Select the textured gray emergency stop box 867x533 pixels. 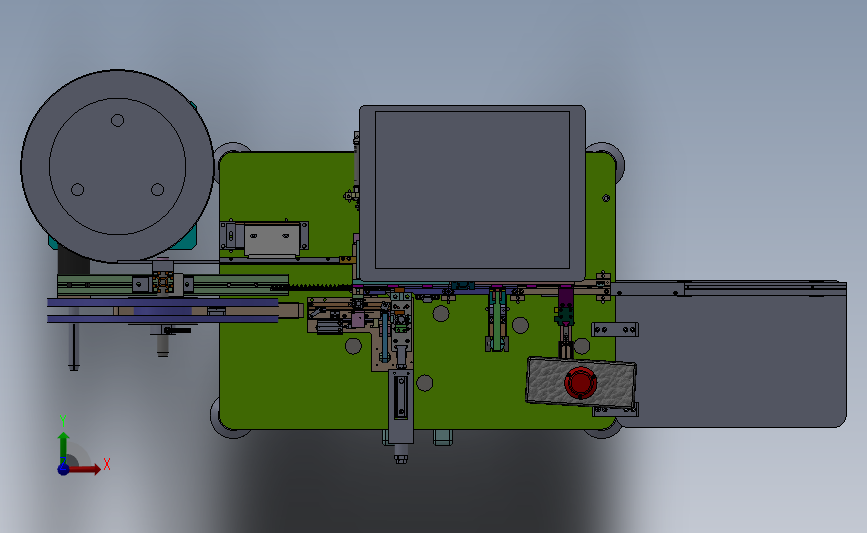coord(581,383)
